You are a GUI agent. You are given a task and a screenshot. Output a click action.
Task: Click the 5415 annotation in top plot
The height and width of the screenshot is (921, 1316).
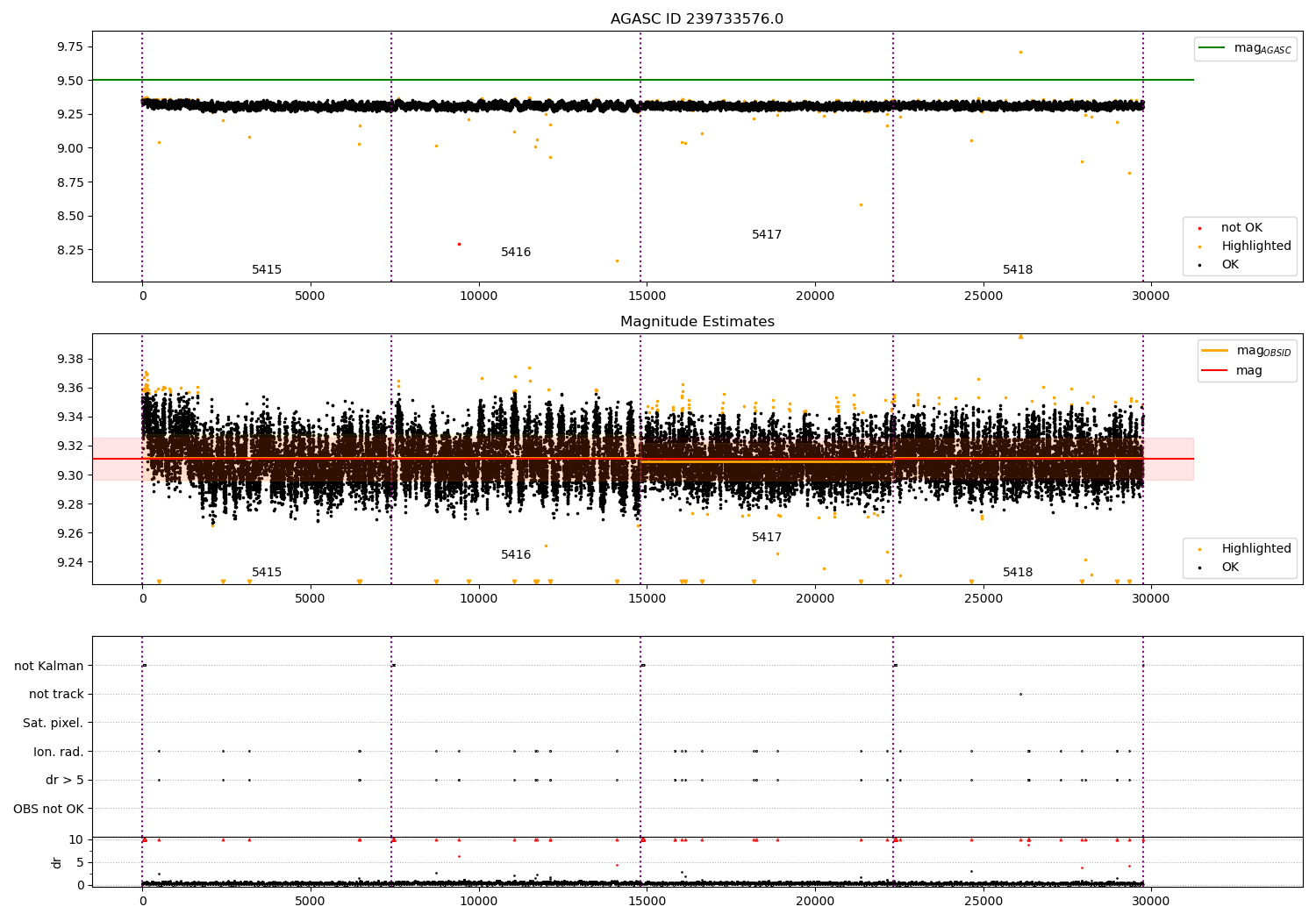(267, 270)
